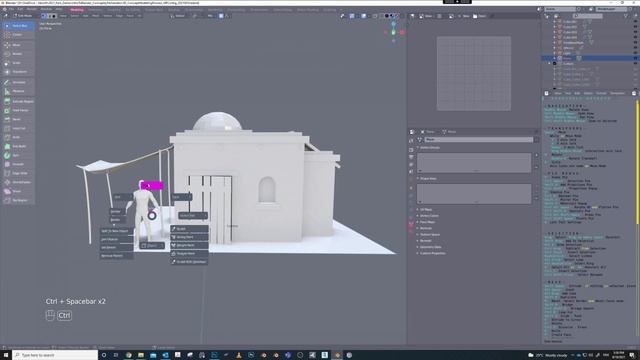Select the Transform tool
This screenshot has width=640, height=360.
pyautogui.click(x=19, y=72)
